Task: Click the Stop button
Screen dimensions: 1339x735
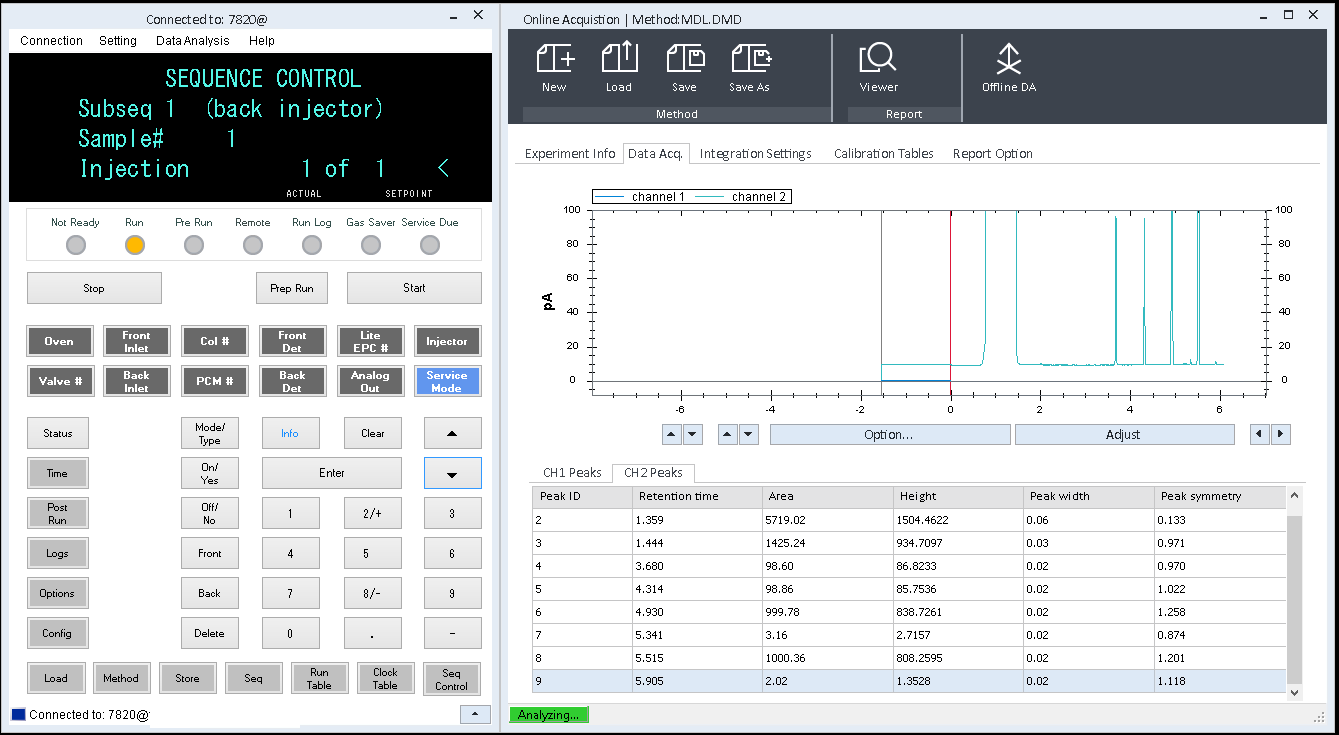Action: tap(94, 288)
